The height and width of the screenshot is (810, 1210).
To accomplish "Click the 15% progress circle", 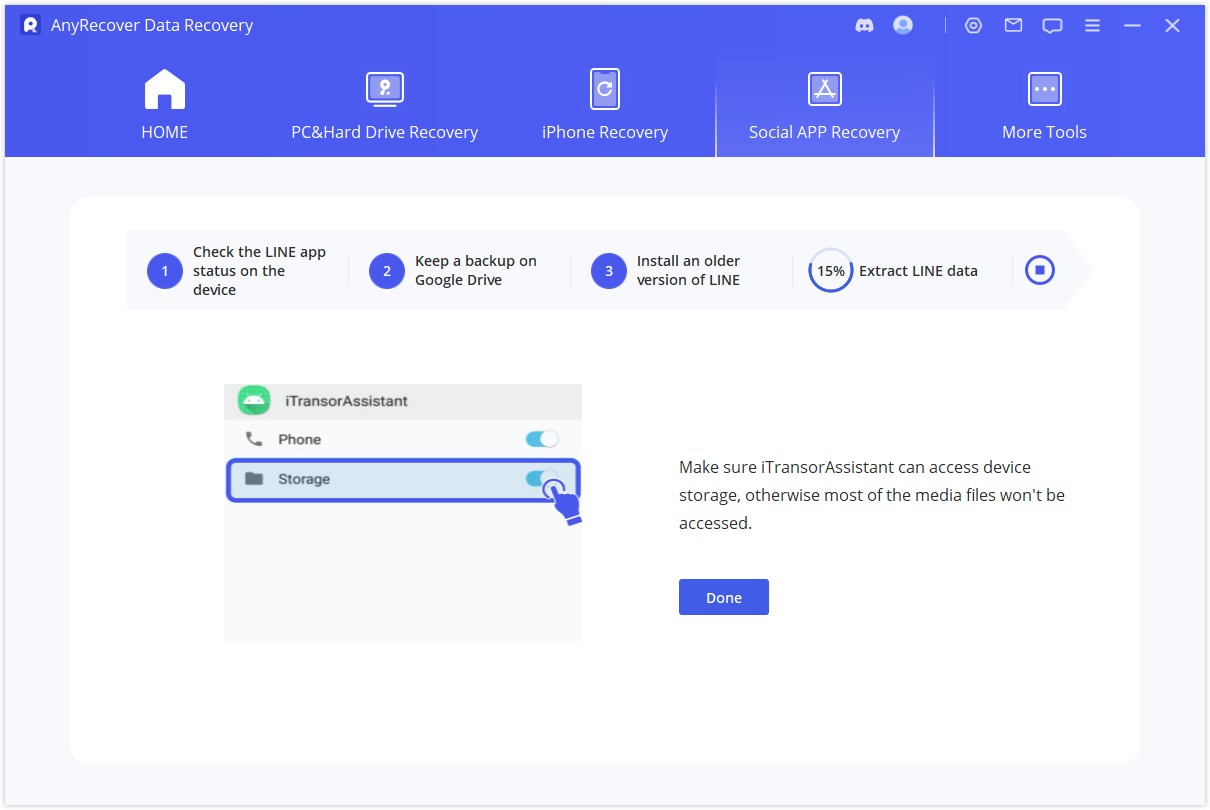I will coord(829,269).
